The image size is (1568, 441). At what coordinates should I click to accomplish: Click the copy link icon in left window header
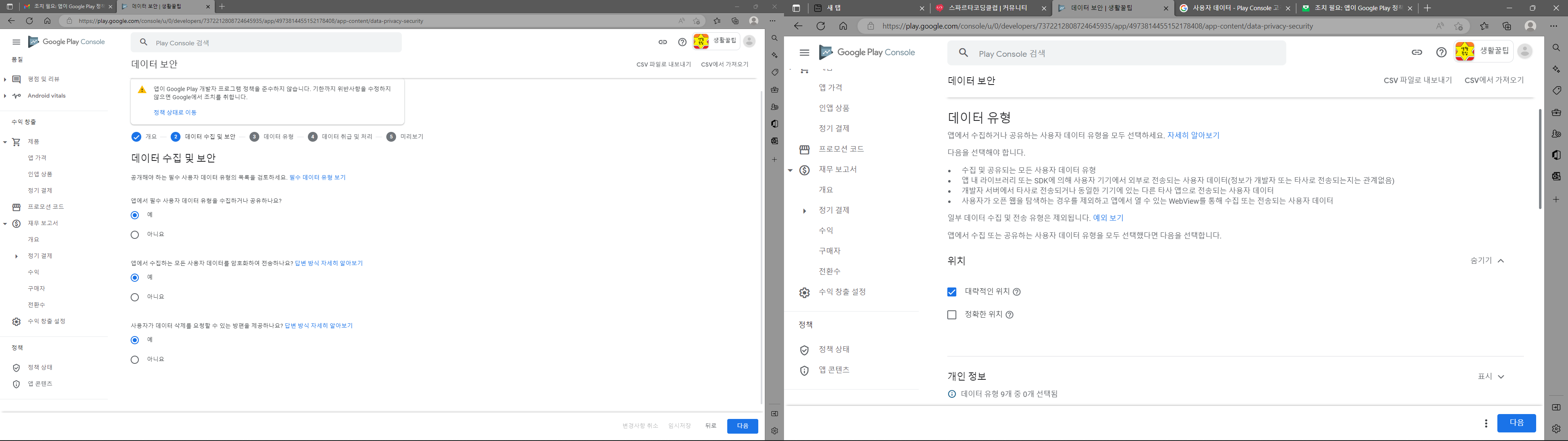[x=662, y=42]
